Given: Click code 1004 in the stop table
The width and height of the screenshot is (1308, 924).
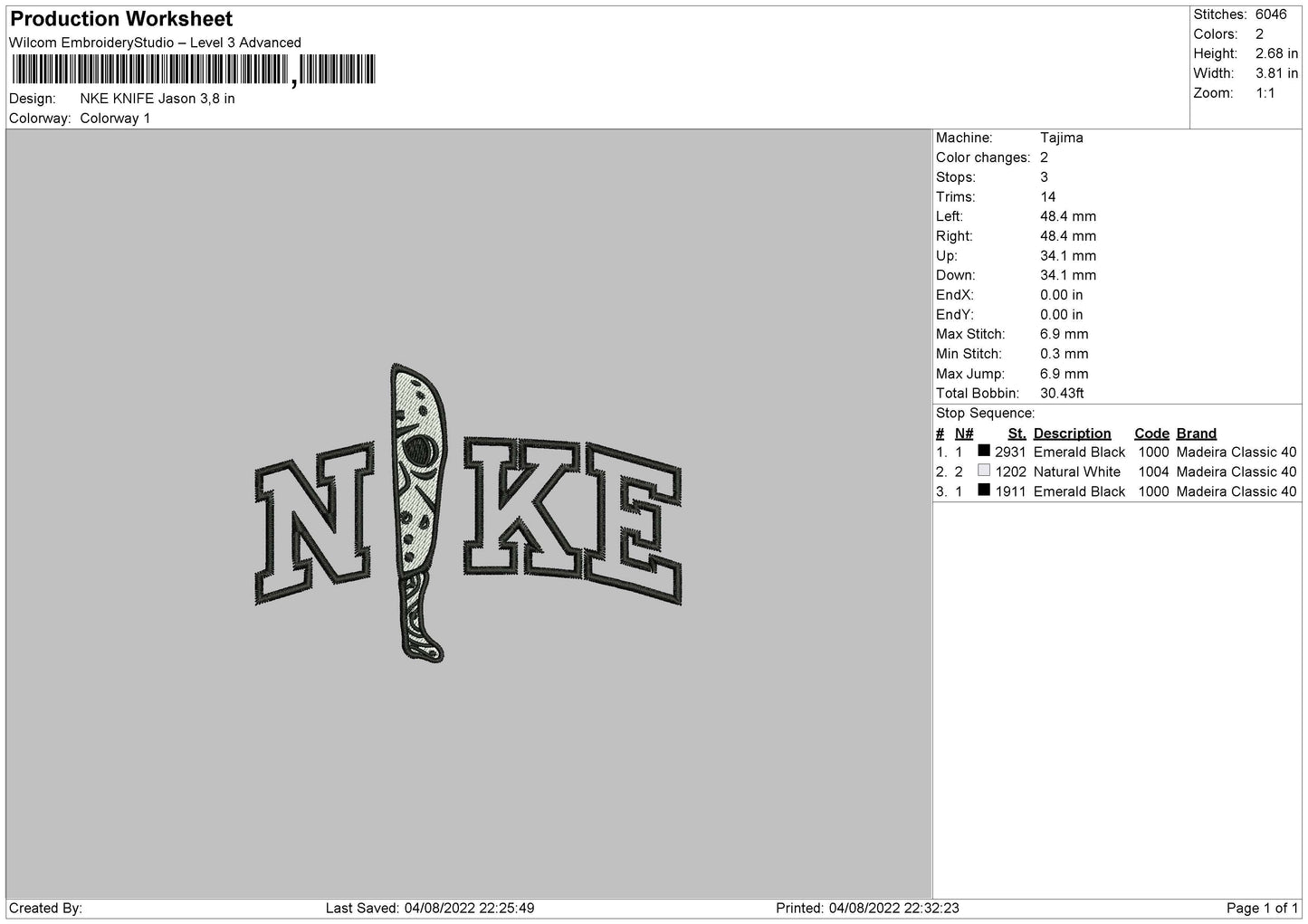Looking at the screenshot, I should pos(1154,472).
